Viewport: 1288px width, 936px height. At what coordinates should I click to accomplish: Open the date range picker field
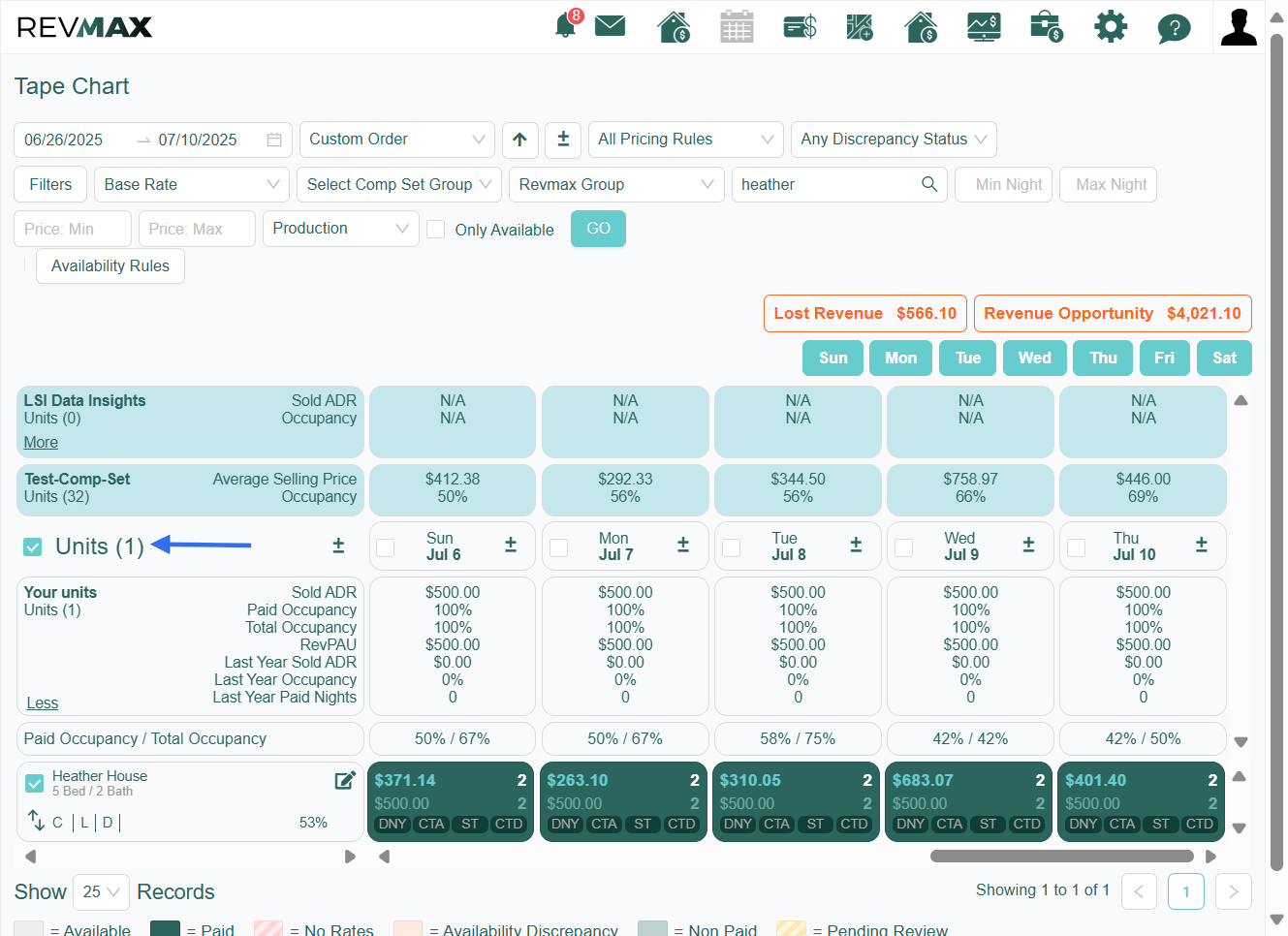click(154, 140)
